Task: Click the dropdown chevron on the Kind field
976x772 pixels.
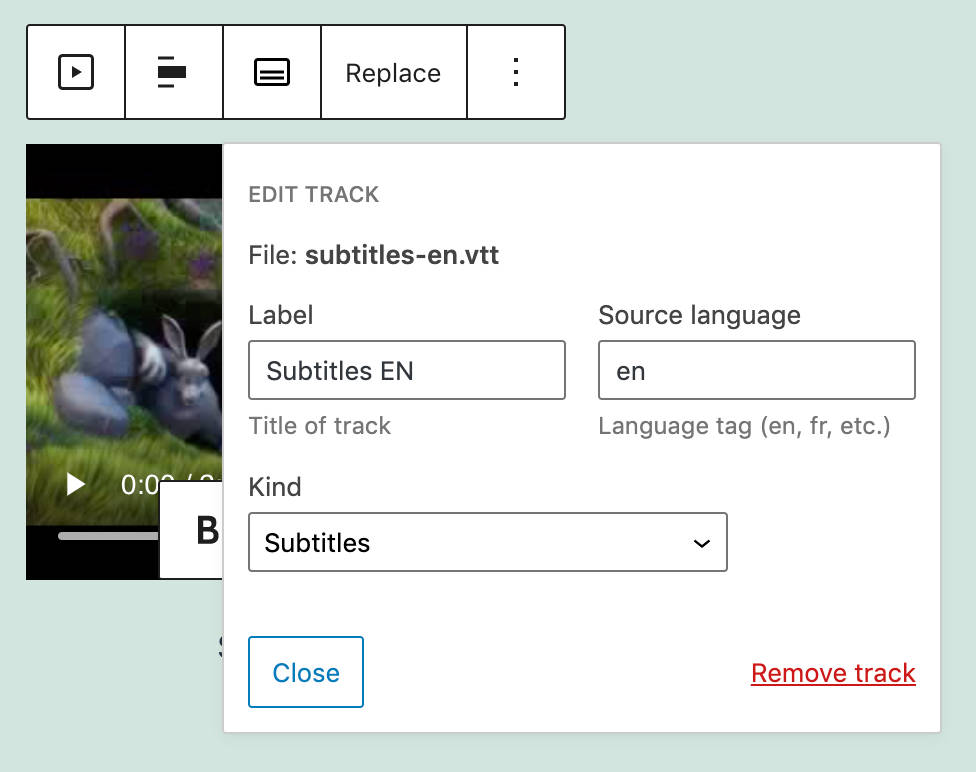Action: point(702,542)
